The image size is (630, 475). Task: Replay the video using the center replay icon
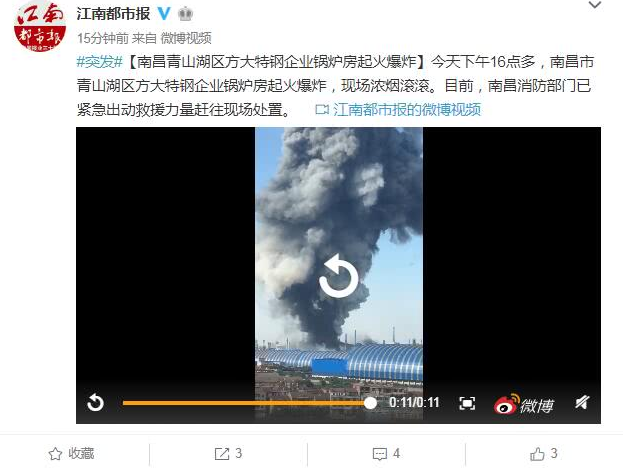(338, 276)
